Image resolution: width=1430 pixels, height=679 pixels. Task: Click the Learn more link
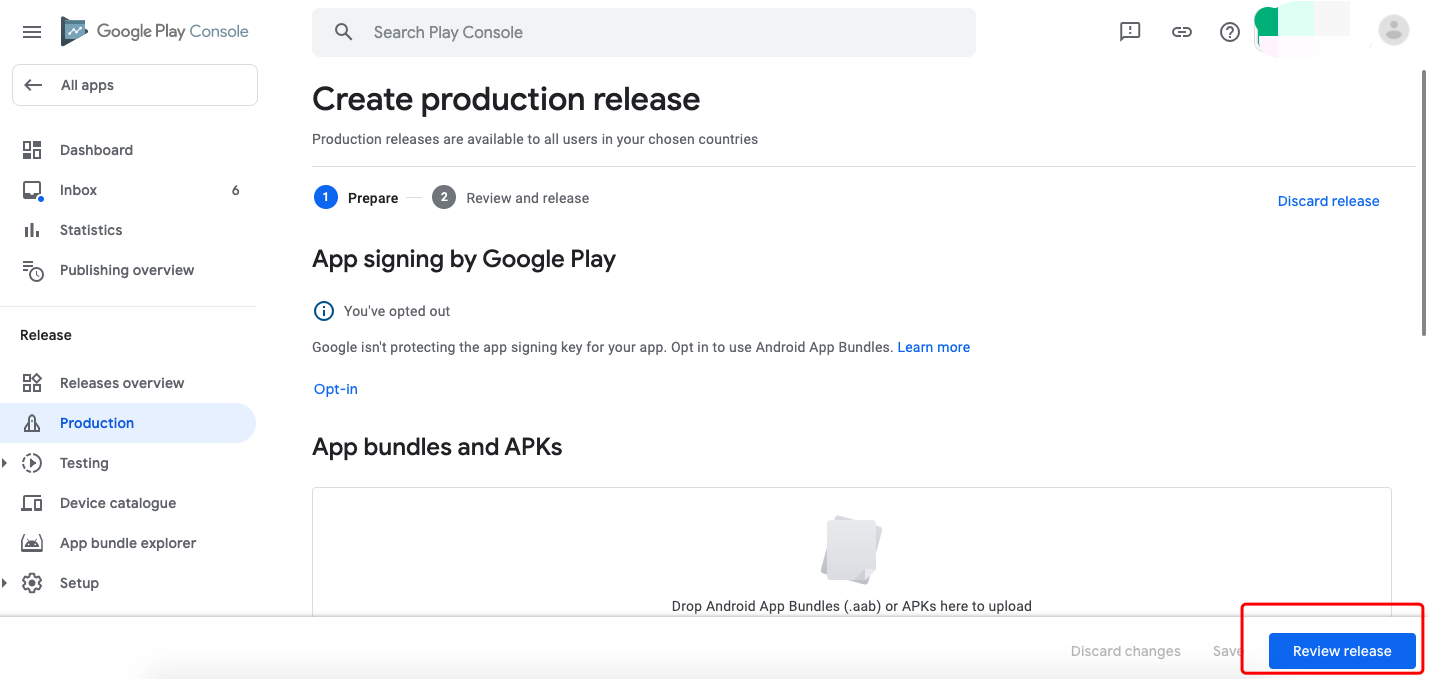pyautogui.click(x=933, y=347)
